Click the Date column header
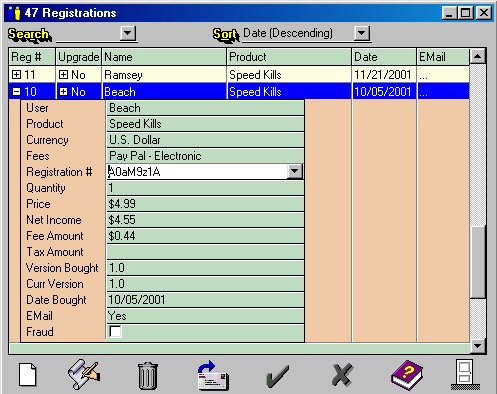Screen dimensions: 497x394 point(384,57)
